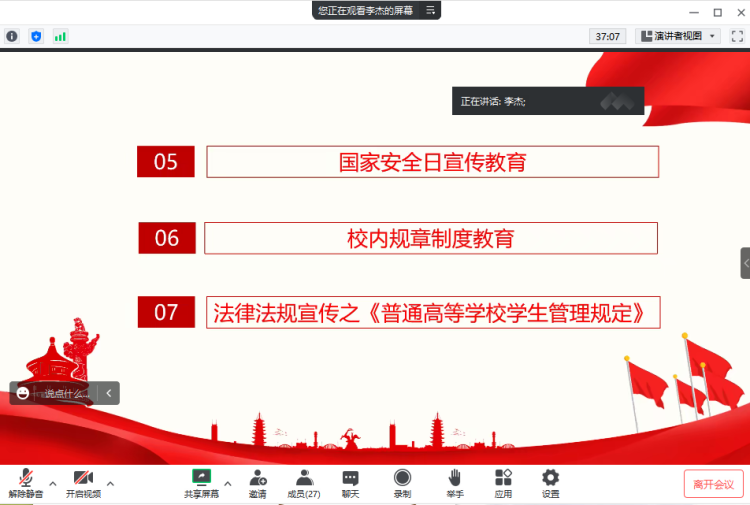Click the number box 05

click(x=165, y=162)
